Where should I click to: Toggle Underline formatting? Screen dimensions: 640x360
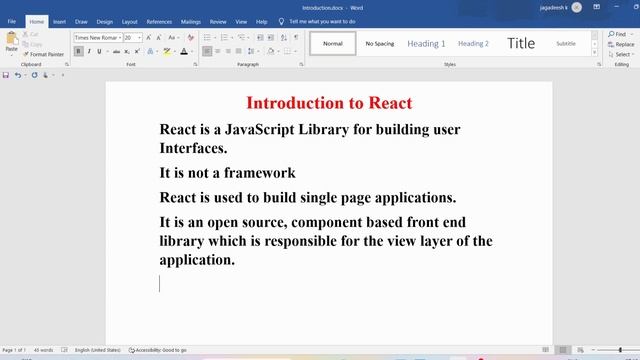[99, 51]
